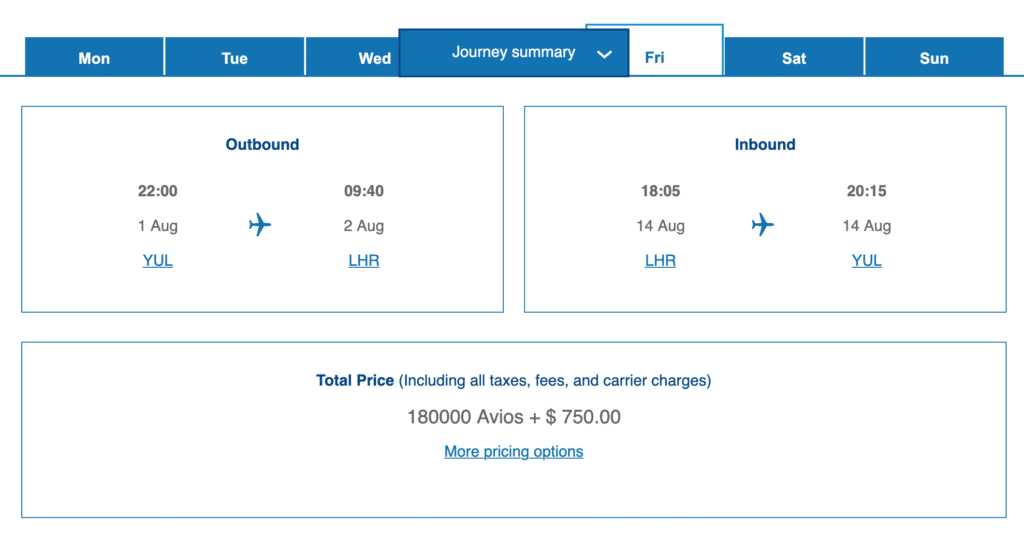Click the Outbound section heading
Viewport: 1024px width, 534px height.
pos(262,144)
